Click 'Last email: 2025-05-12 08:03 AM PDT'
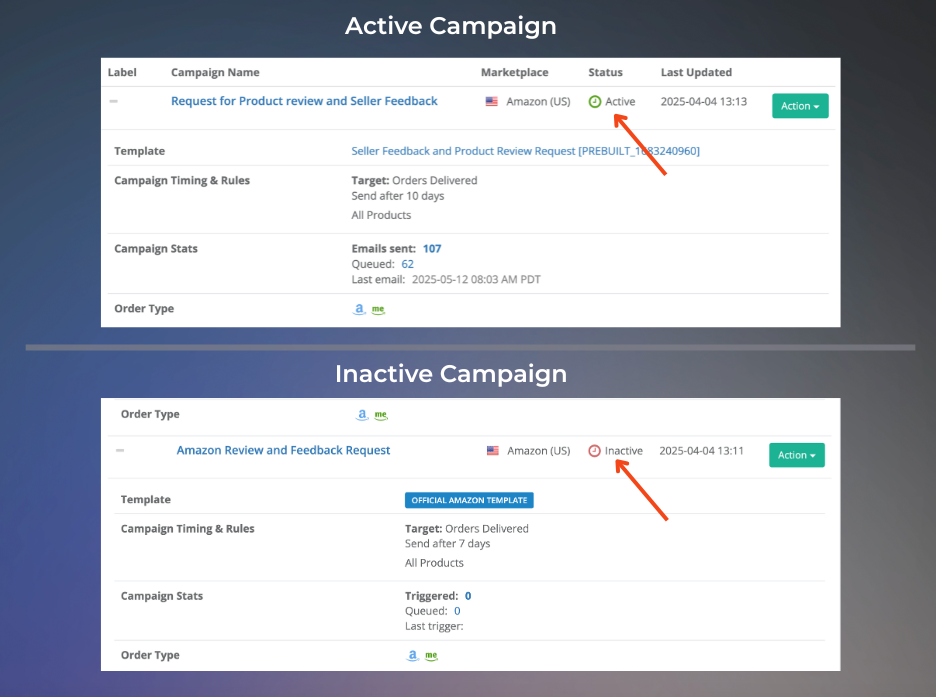Image resolution: width=936 pixels, height=697 pixels. coord(446,279)
